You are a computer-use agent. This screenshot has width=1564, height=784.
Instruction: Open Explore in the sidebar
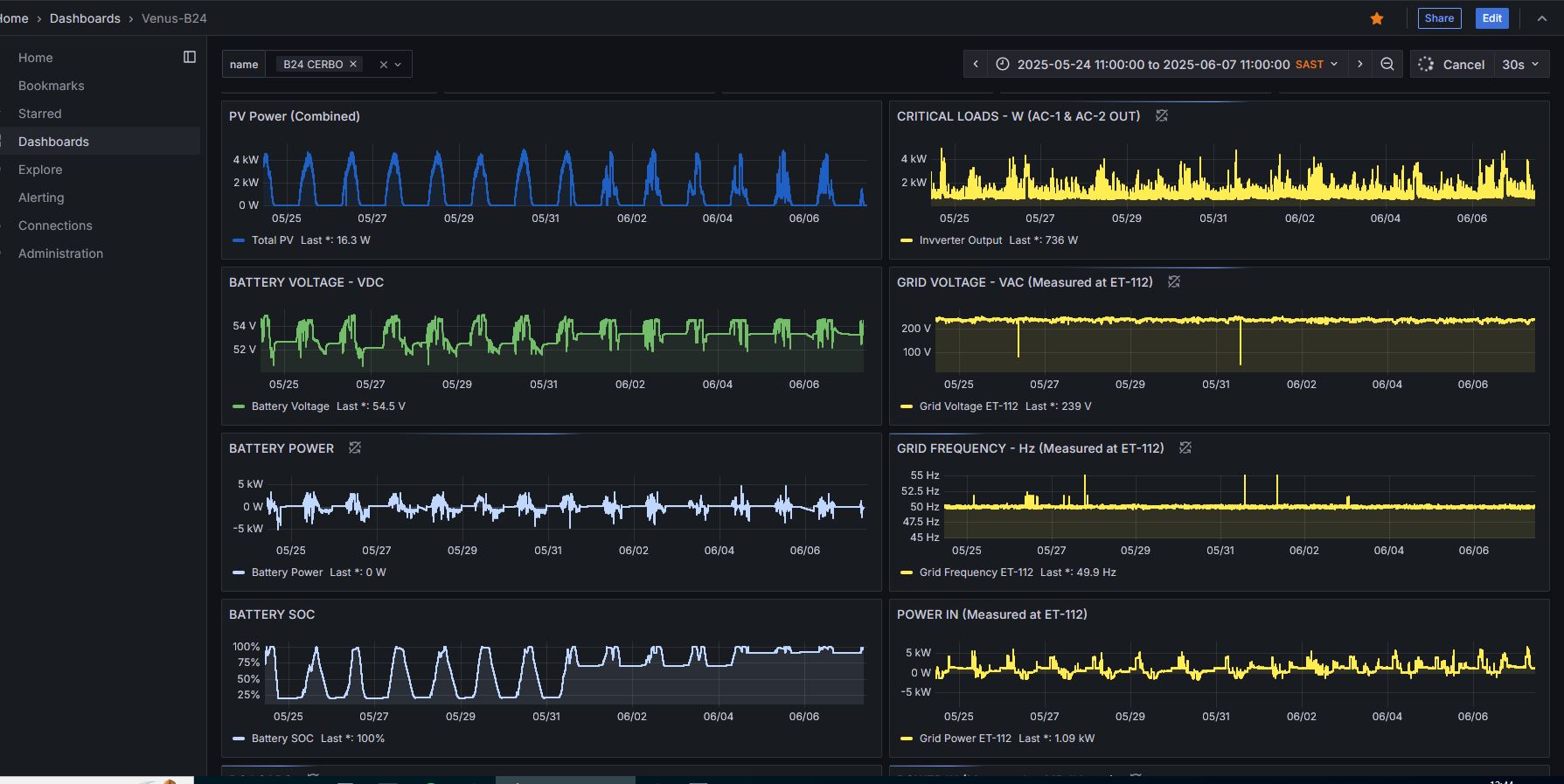40,170
